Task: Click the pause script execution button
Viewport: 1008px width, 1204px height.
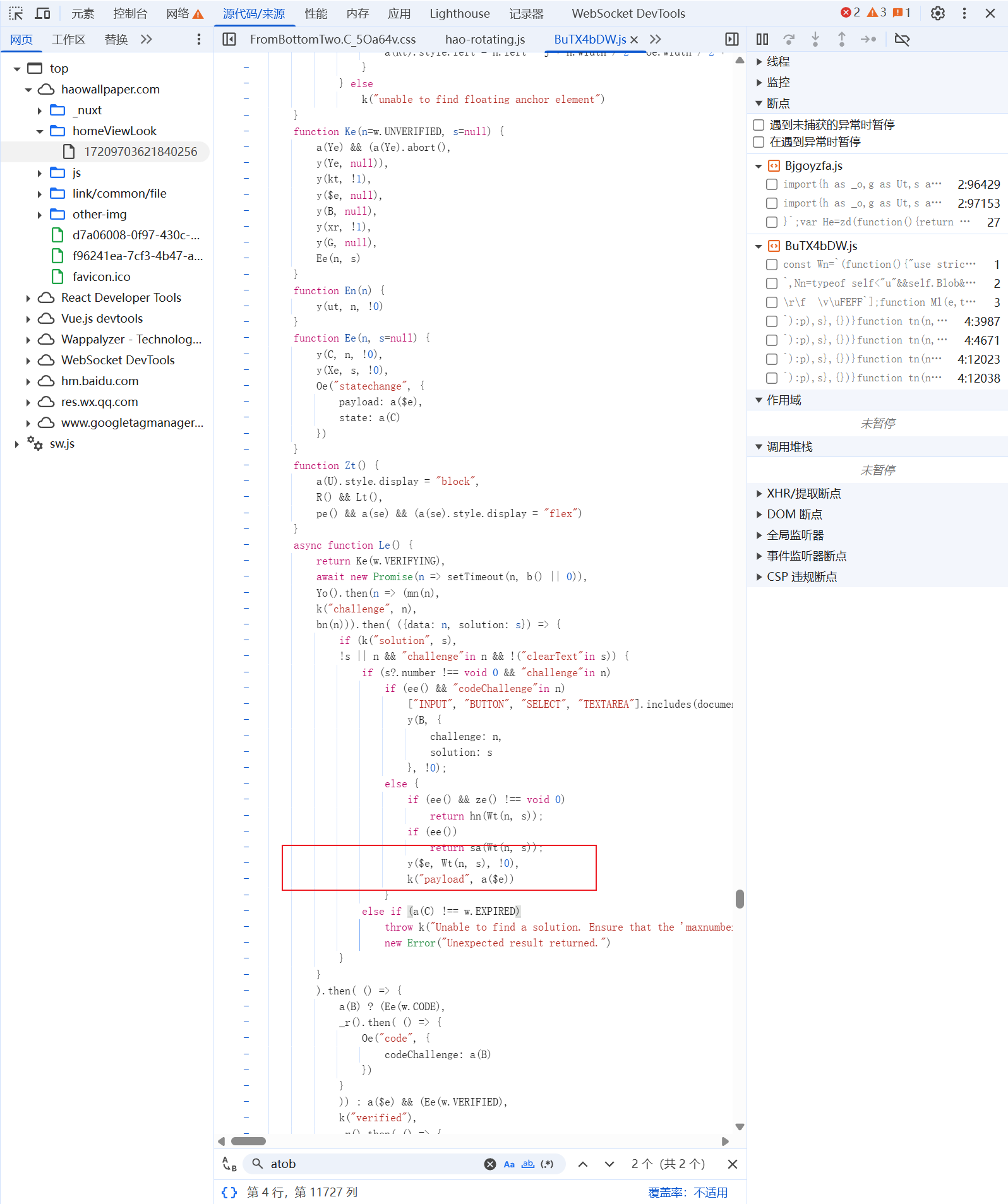Action: (762, 39)
